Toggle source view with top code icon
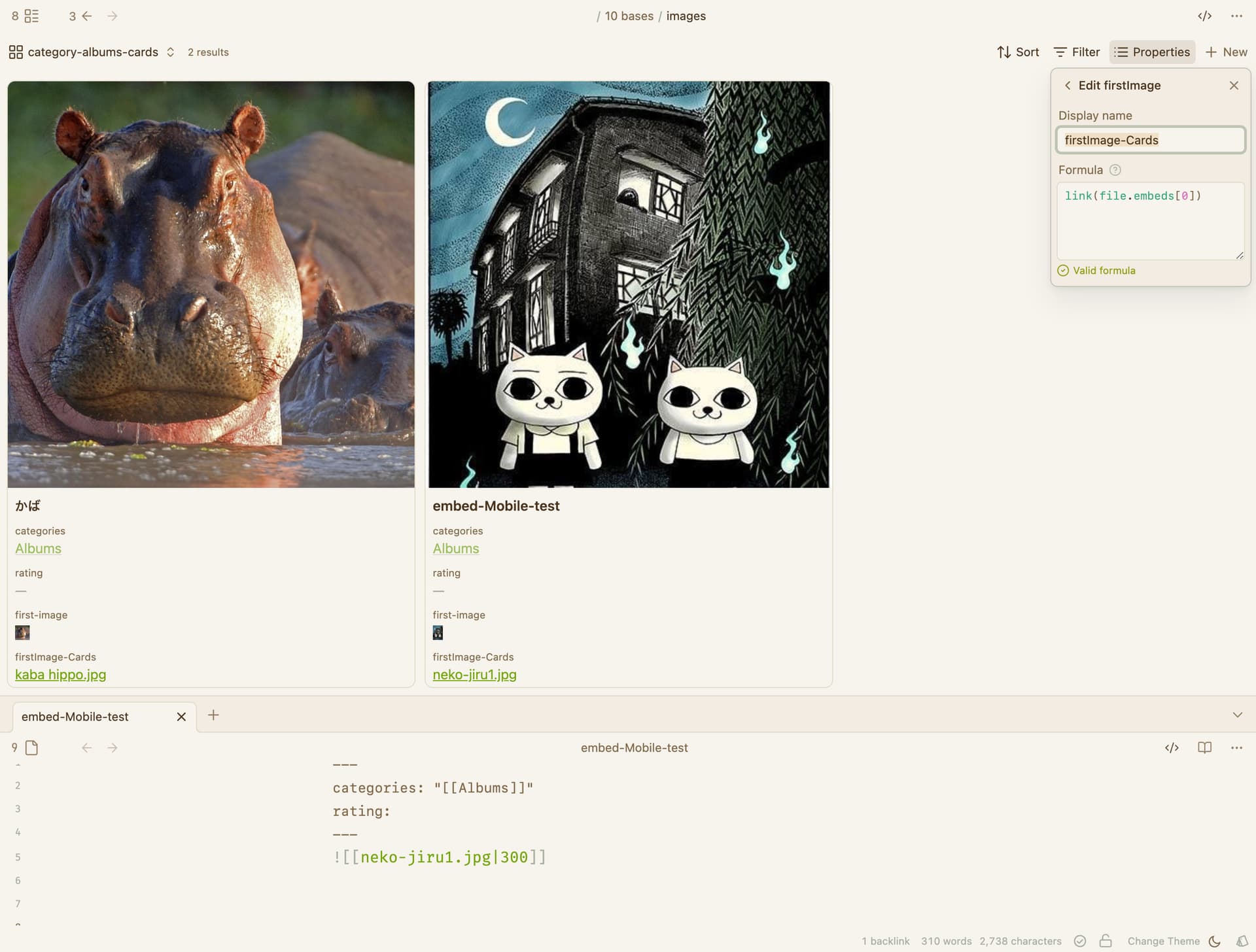1256x952 pixels. pos(1204,16)
